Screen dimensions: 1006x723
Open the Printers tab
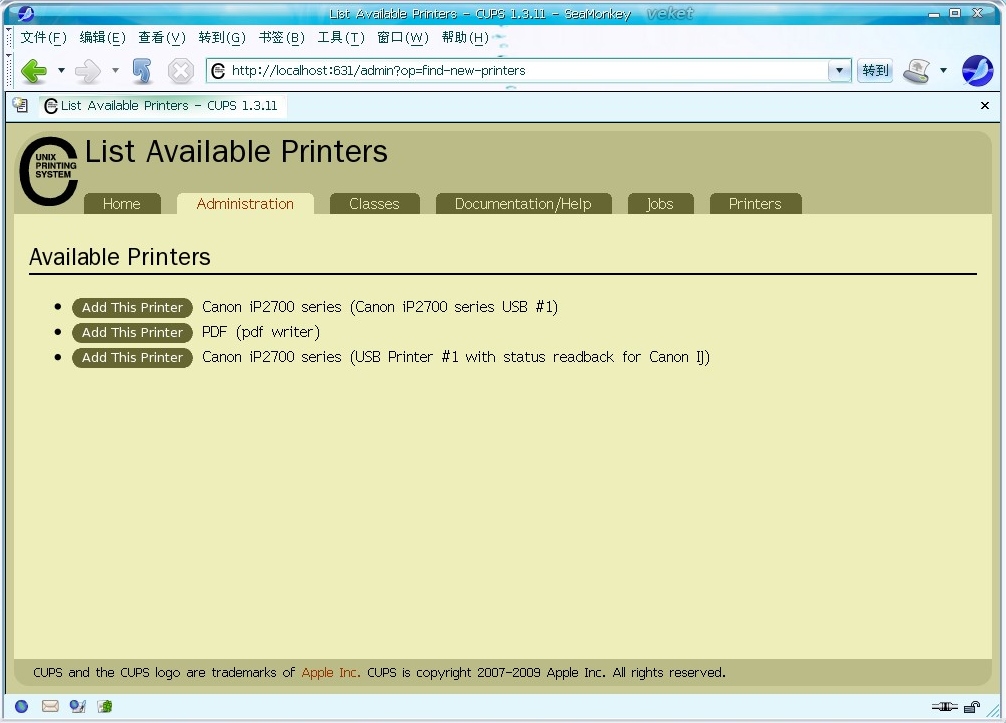(x=755, y=204)
